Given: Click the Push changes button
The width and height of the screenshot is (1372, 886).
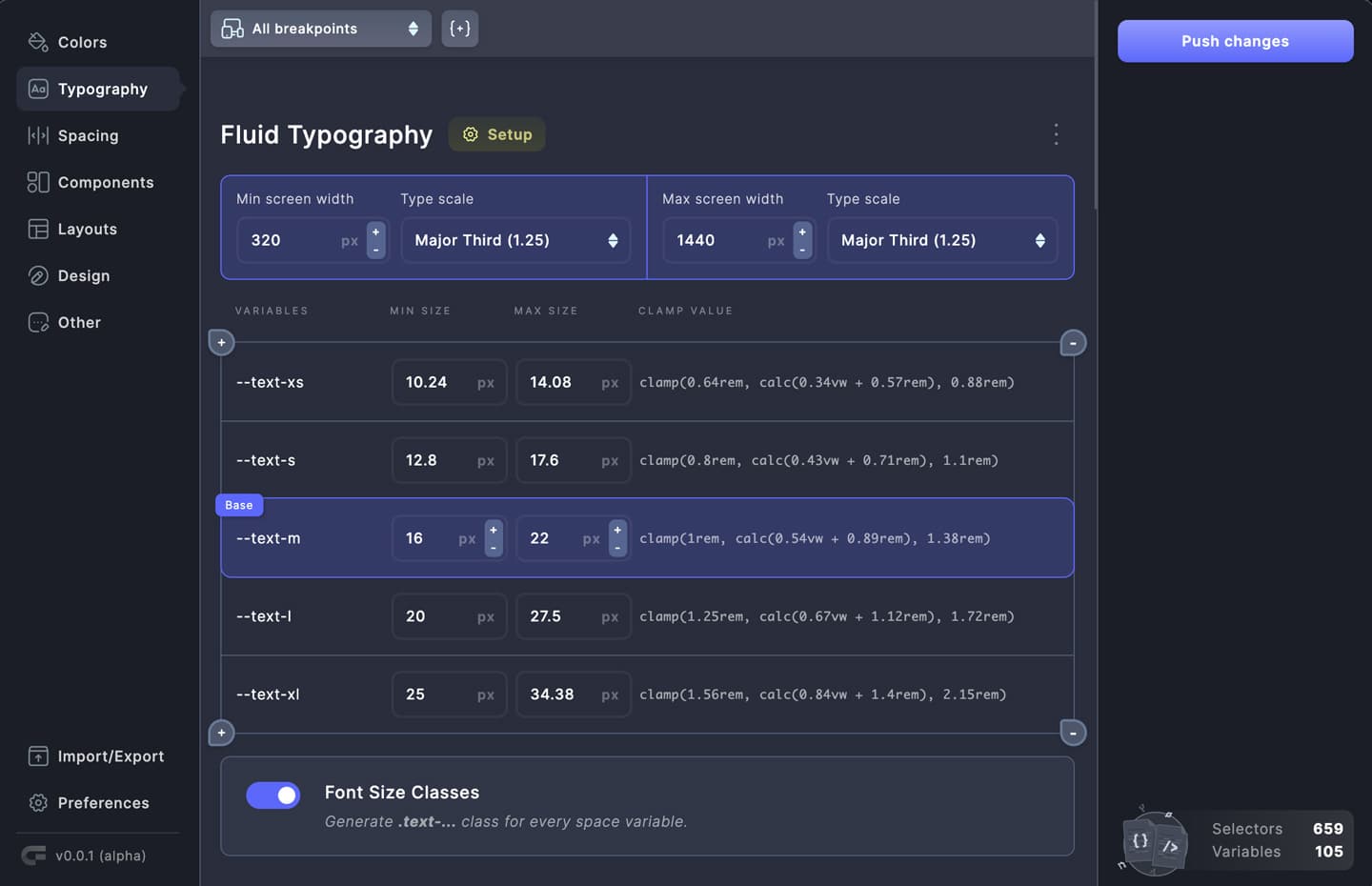Looking at the screenshot, I should pos(1235,41).
